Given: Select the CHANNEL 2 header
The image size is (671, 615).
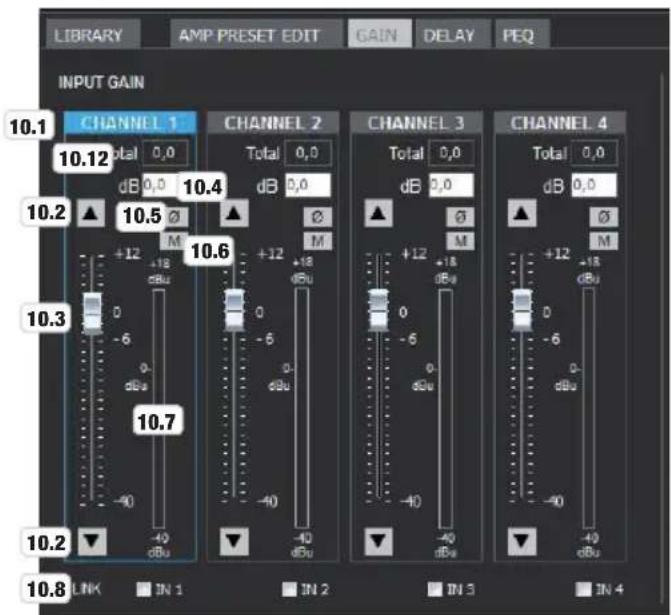Looking at the screenshot, I should click(x=273, y=123).
